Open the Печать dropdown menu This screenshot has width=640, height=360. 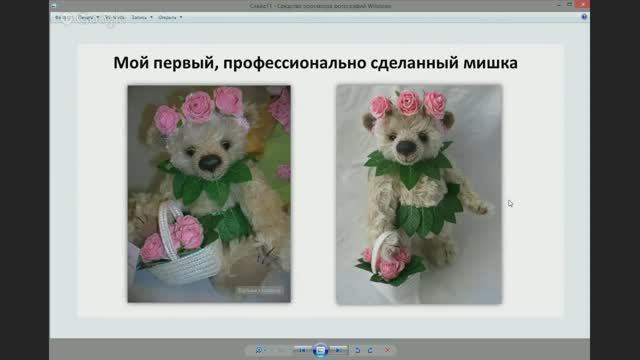coord(89,18)
